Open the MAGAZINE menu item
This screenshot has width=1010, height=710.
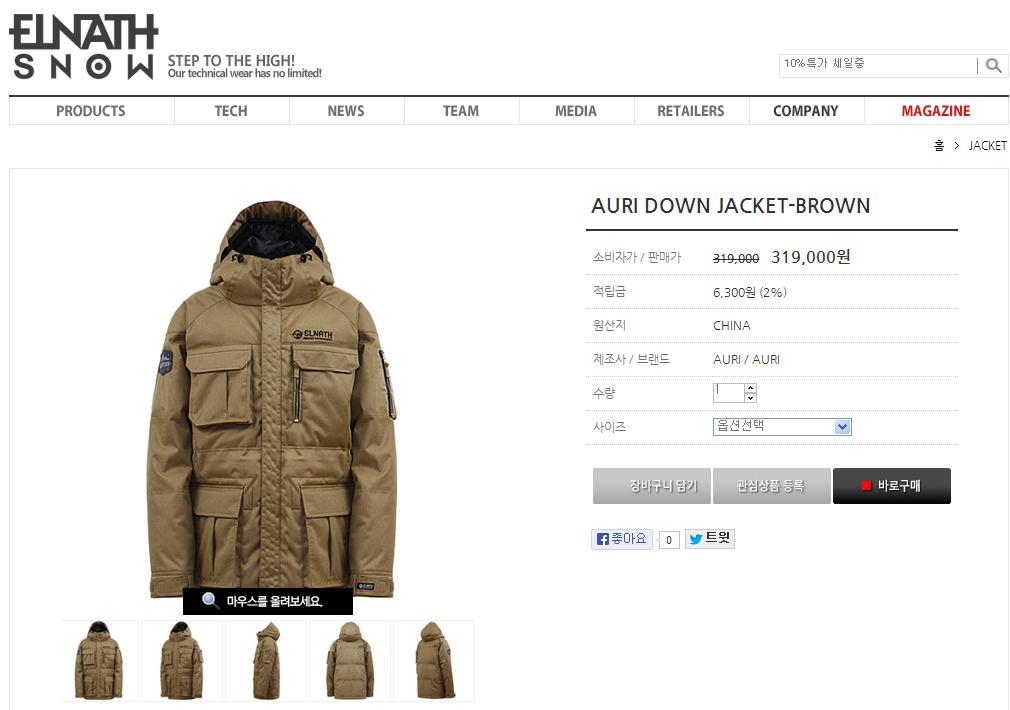(x=935, y=111)
